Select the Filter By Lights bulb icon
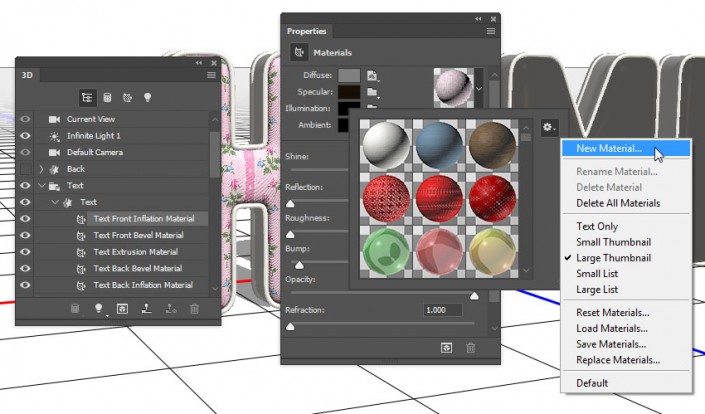Image resolution: width=705 pixels, height=414 pixels. (x=147, y=97)
